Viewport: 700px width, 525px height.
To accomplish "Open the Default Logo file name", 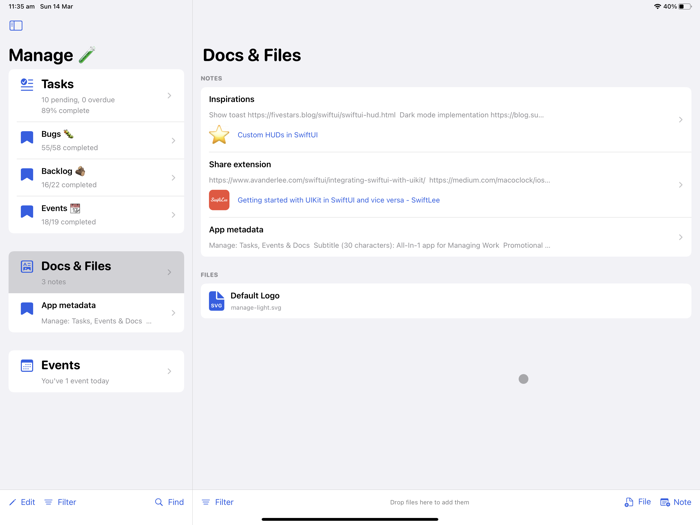I will [255, 296].
